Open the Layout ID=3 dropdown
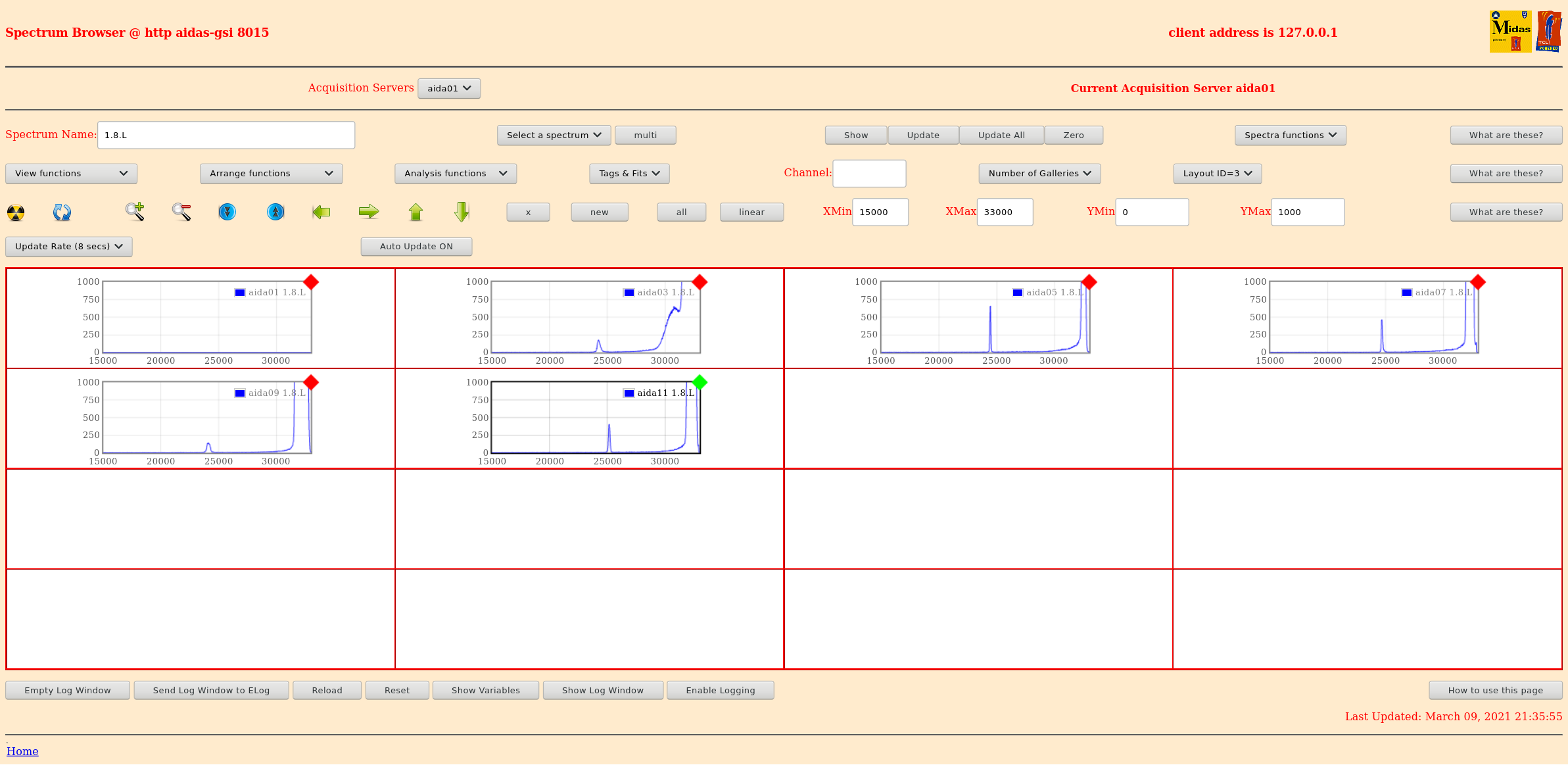This screenshot has width=1568, height=765. 1217,174
